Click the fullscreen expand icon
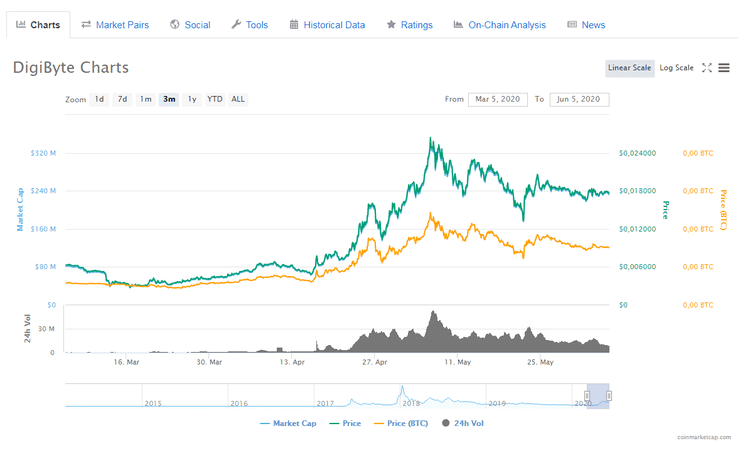The image size is (750, 458). tap(707, 68)
